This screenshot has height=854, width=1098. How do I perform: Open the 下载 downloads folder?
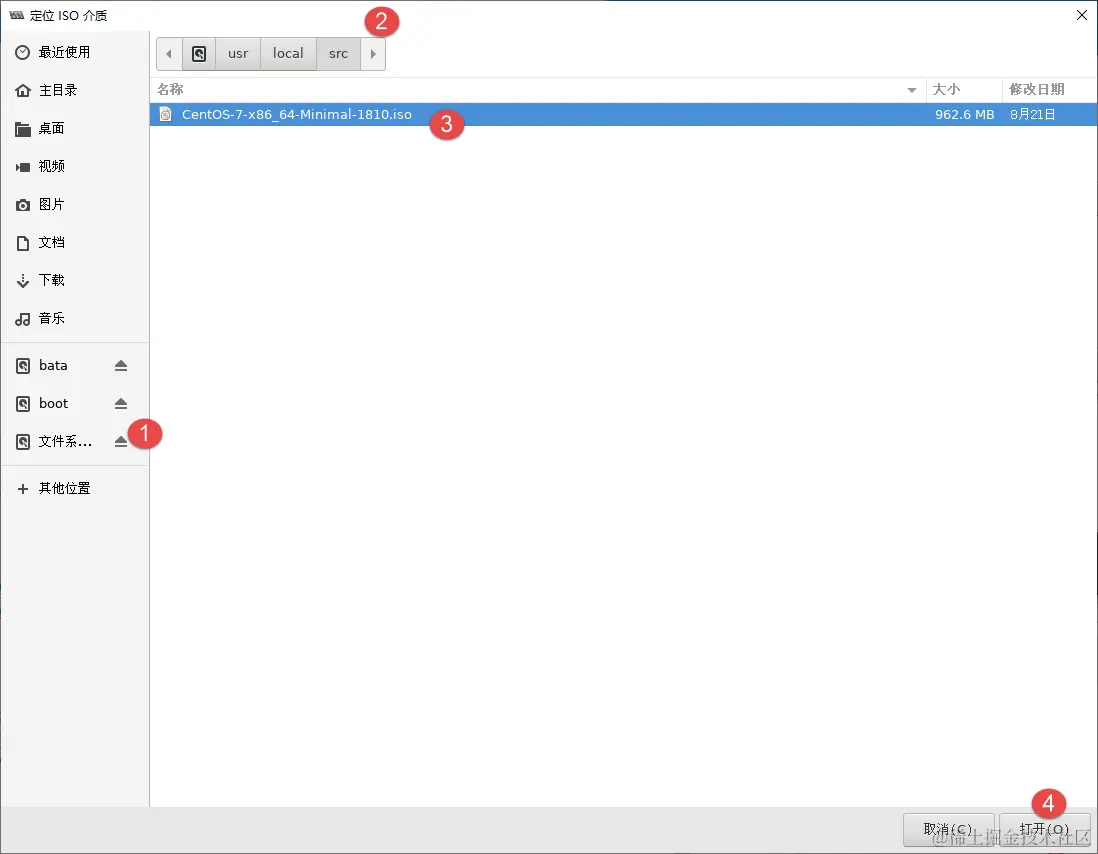(75, 280)
